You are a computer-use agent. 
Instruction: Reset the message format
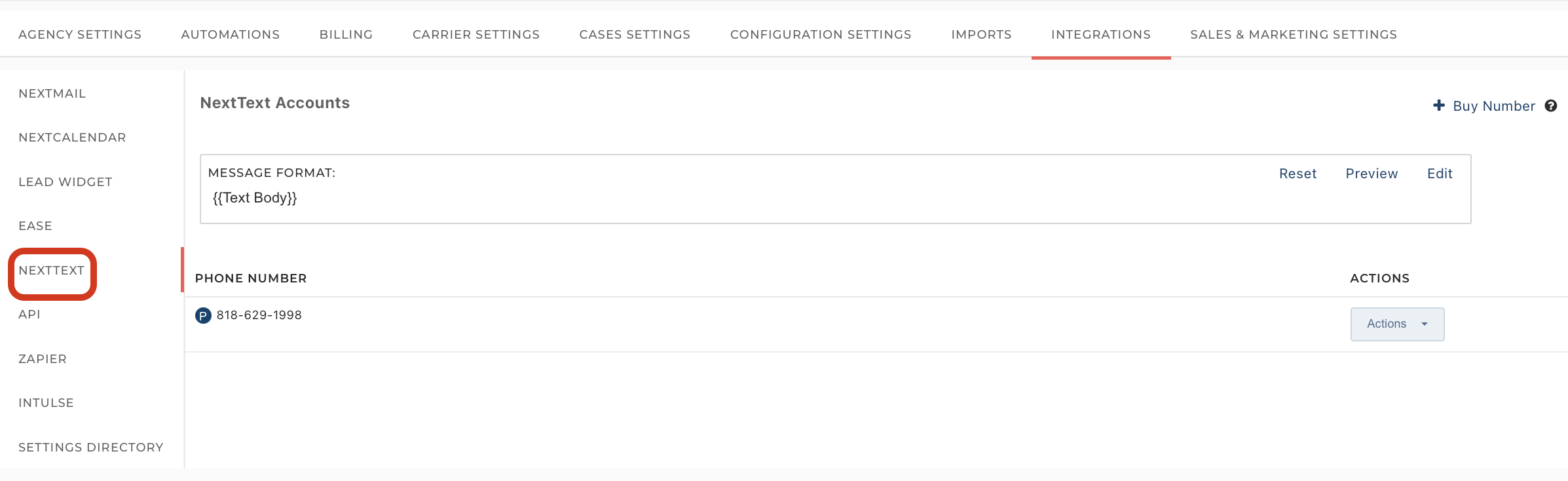[1297, 174]
